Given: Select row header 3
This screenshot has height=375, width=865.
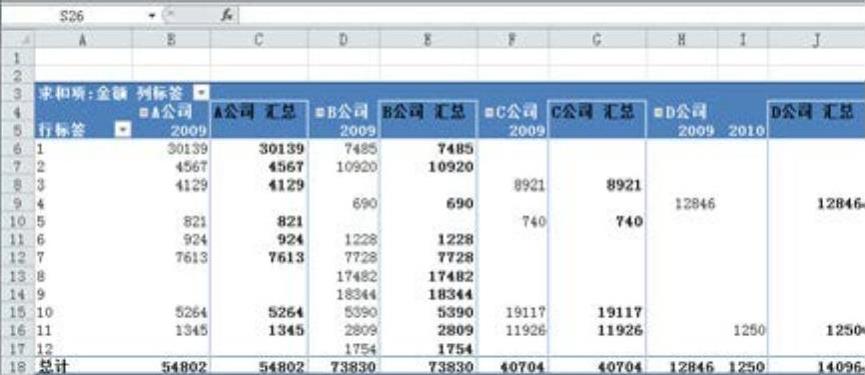Looking at the screenshot, I should 18,93.
